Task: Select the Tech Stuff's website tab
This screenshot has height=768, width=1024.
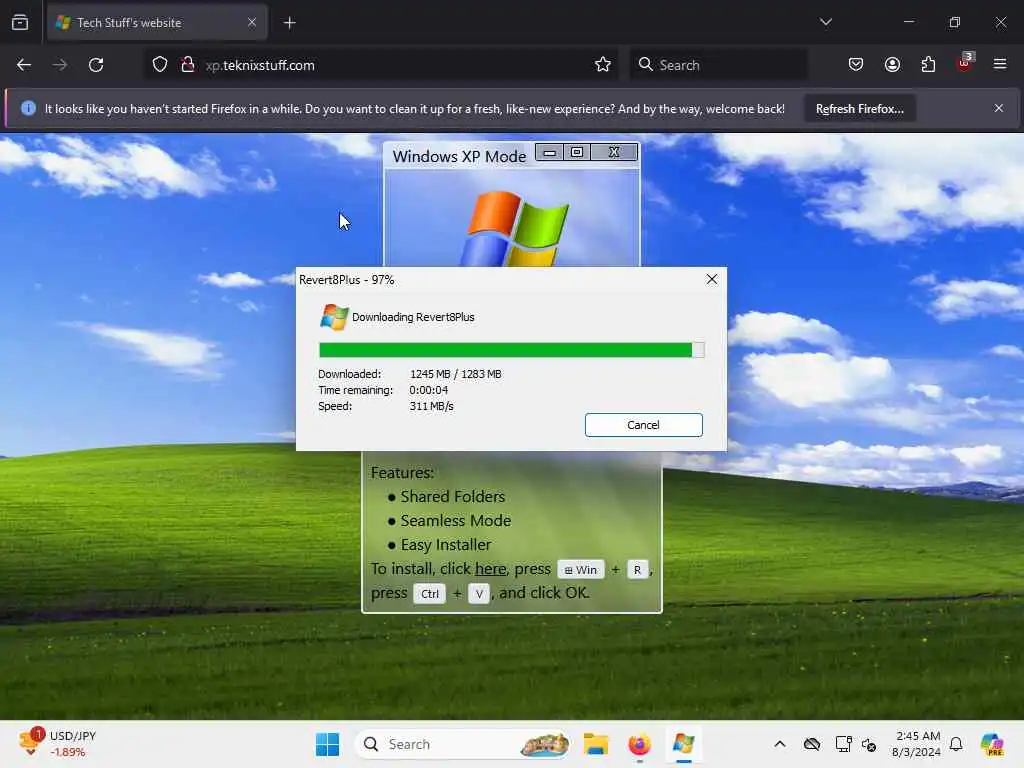Action: tap(157, 23)
